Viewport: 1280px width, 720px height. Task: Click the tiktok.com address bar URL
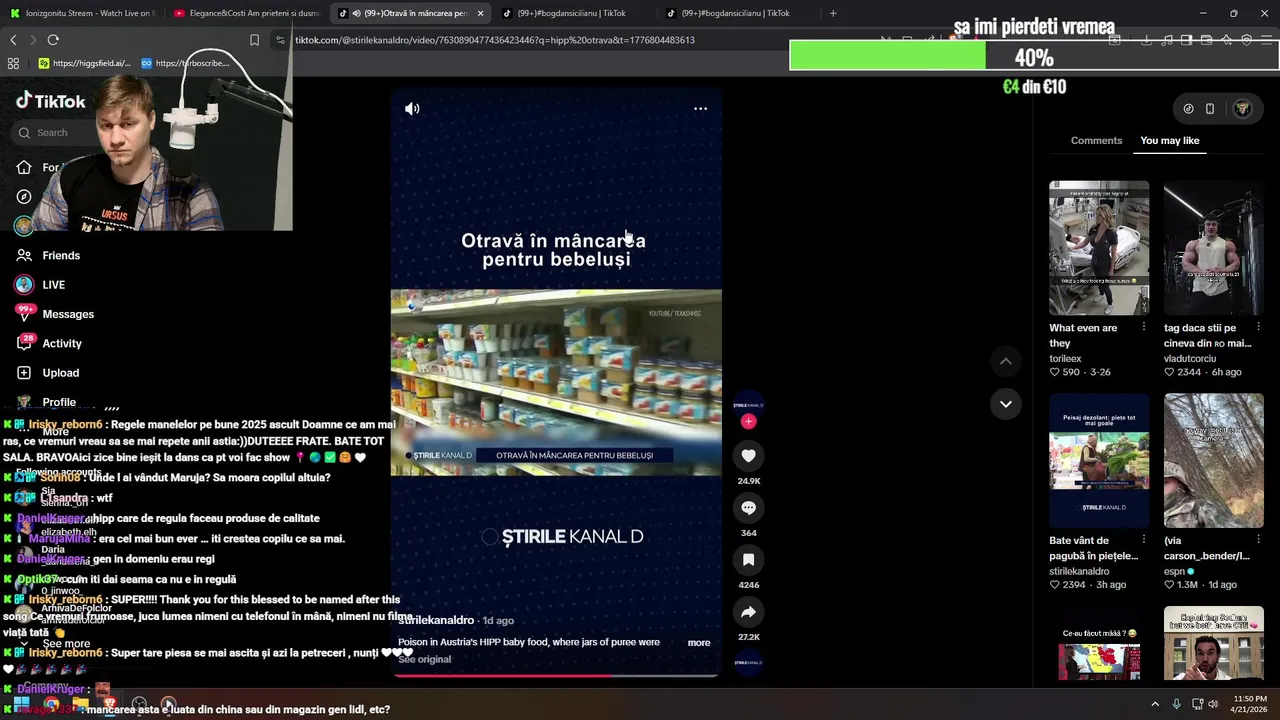tap(495, 40)
